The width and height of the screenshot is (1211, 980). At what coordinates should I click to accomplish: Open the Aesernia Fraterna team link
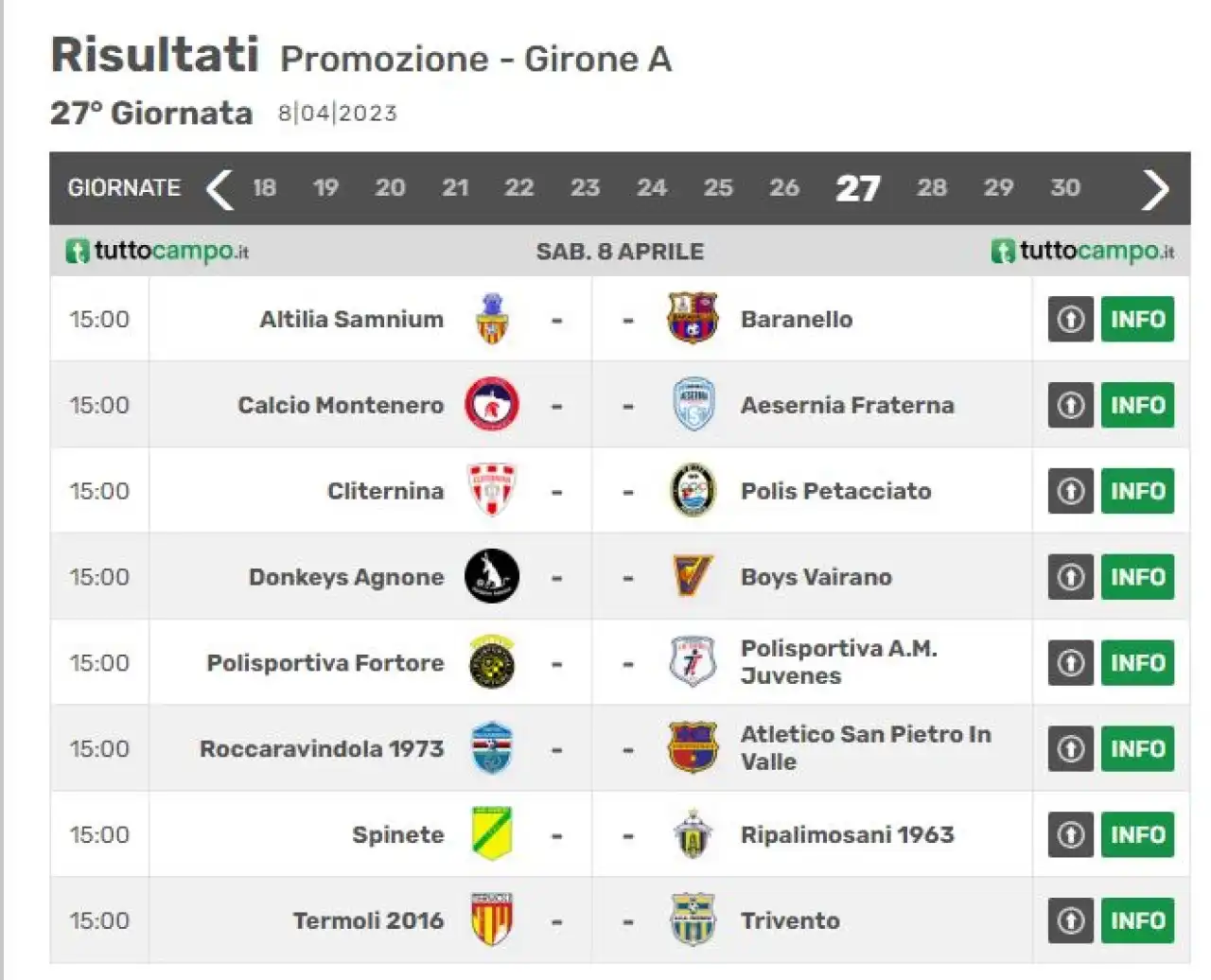point(848,405)
